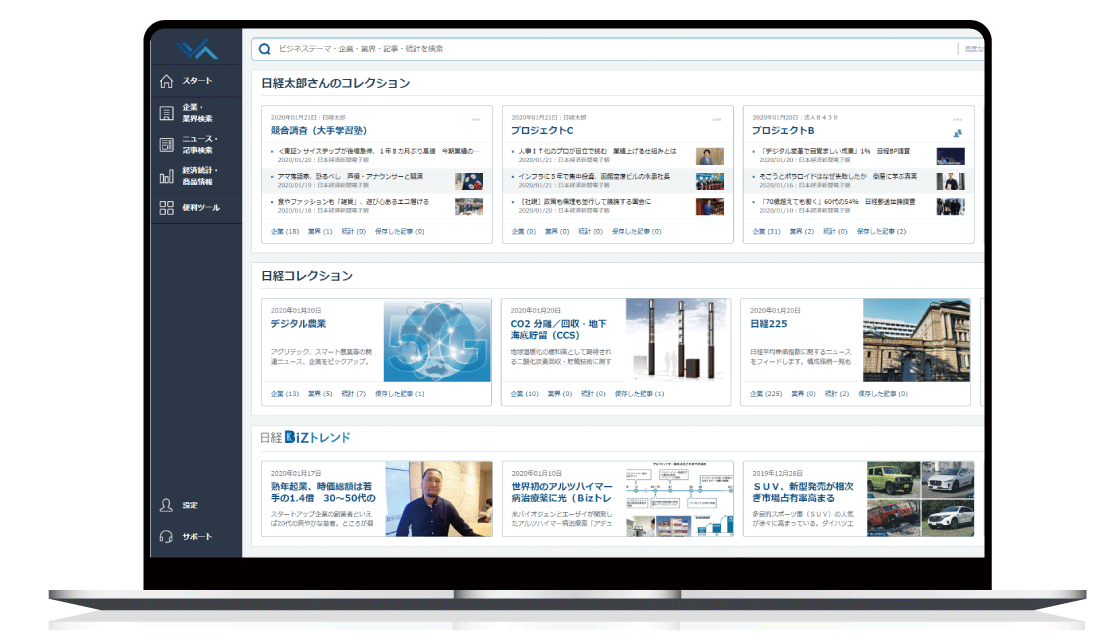This screenshot has width=1120, height=640.
Task: Select 業界 (1) in the 競合調査 card
Action: coord(320,231)
